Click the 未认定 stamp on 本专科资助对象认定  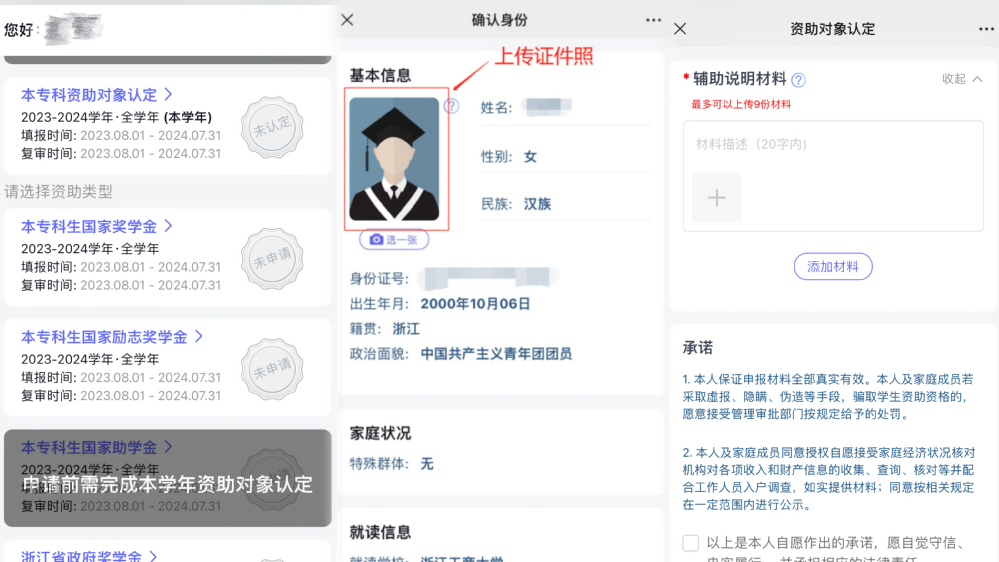pyautogui.click(x=270, y=129)
